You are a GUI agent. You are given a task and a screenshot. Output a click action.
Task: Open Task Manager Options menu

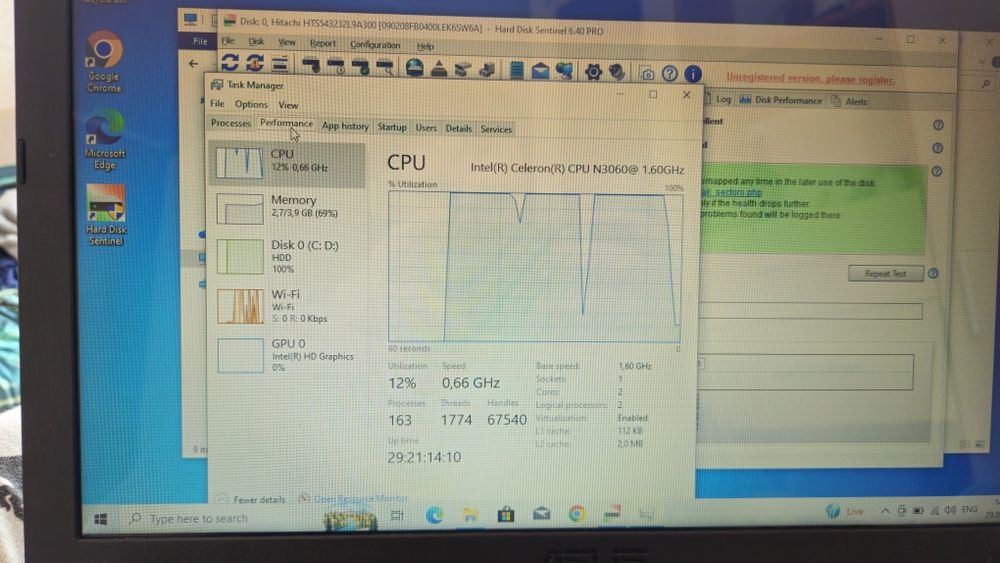(251, 104)
